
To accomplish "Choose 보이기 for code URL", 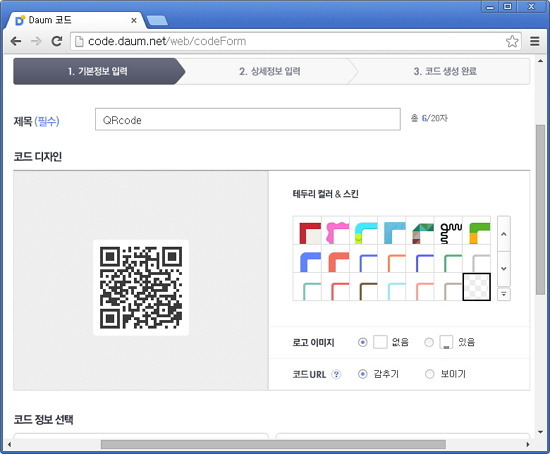I will coord(430,374).
